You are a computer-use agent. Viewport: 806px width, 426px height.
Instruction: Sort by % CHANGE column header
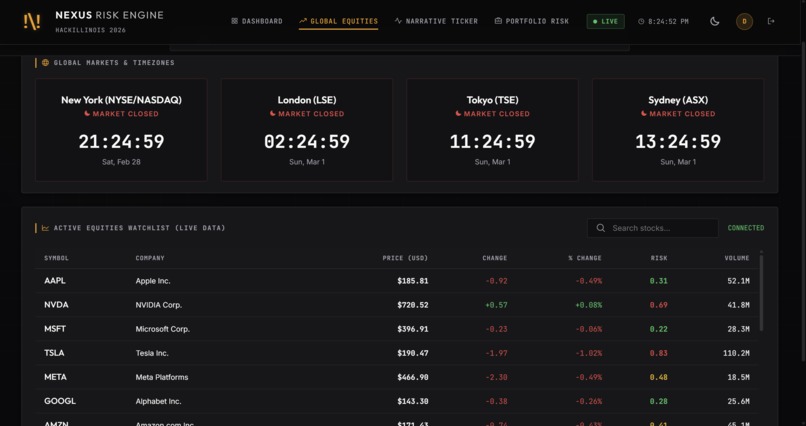pos(585,258)
